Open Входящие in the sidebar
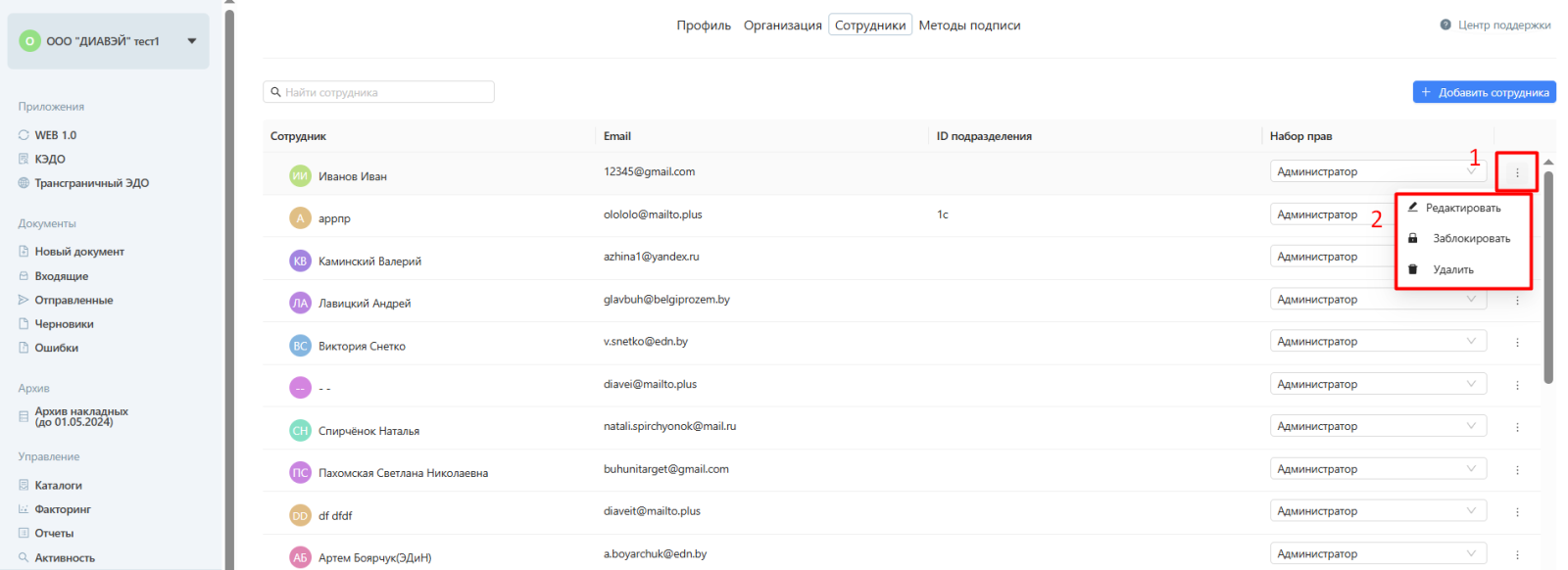The image size is (1568, 570). tap(61, 276)
